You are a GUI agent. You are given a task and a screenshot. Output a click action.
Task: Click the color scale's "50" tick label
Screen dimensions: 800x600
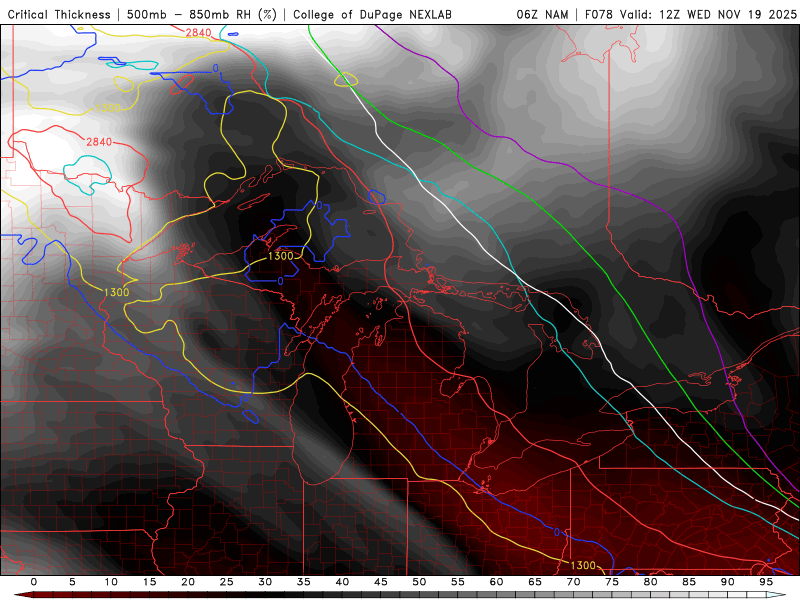tap(419, 582)
